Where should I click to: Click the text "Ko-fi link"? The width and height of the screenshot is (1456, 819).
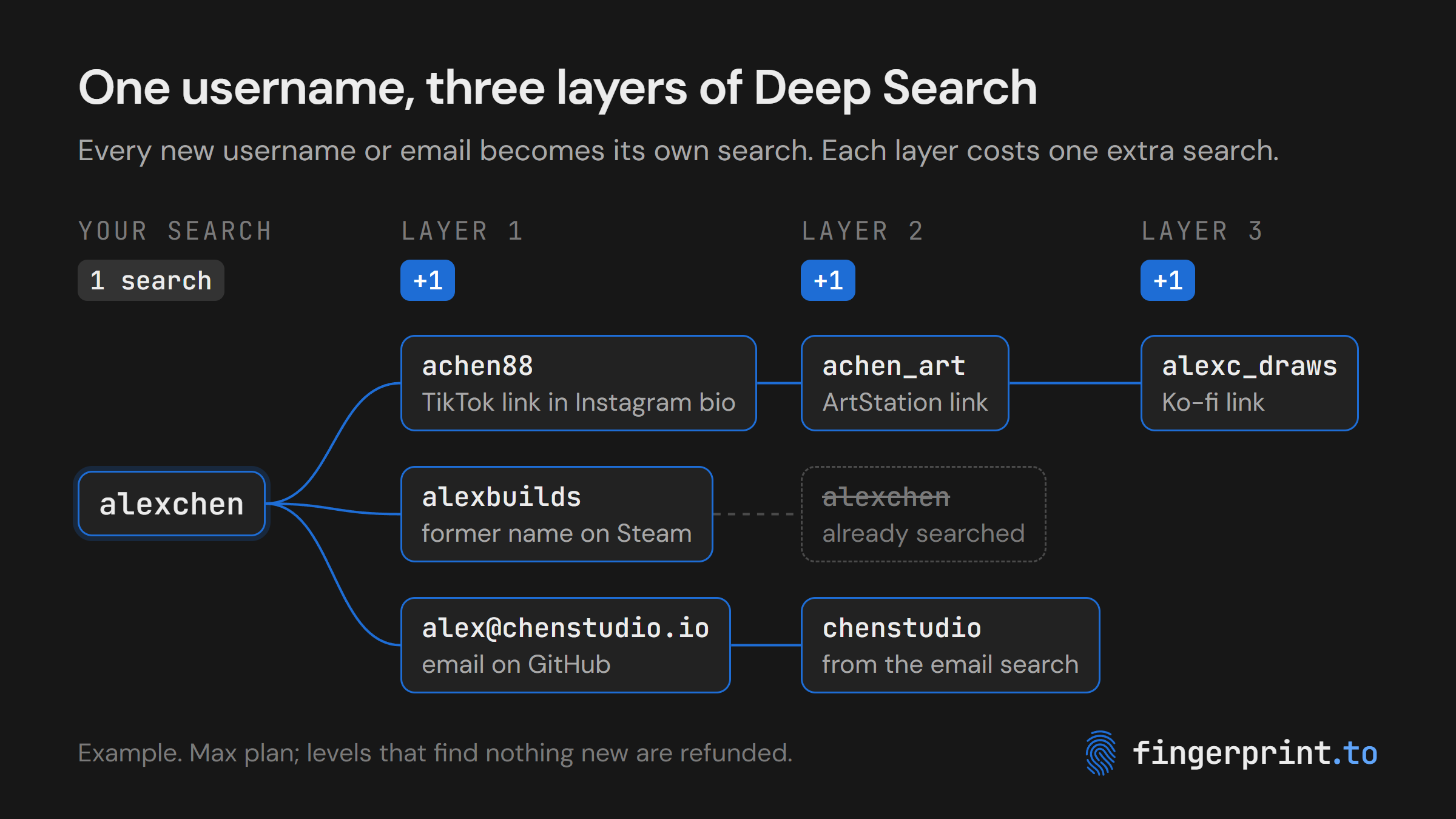point(1213,402)
